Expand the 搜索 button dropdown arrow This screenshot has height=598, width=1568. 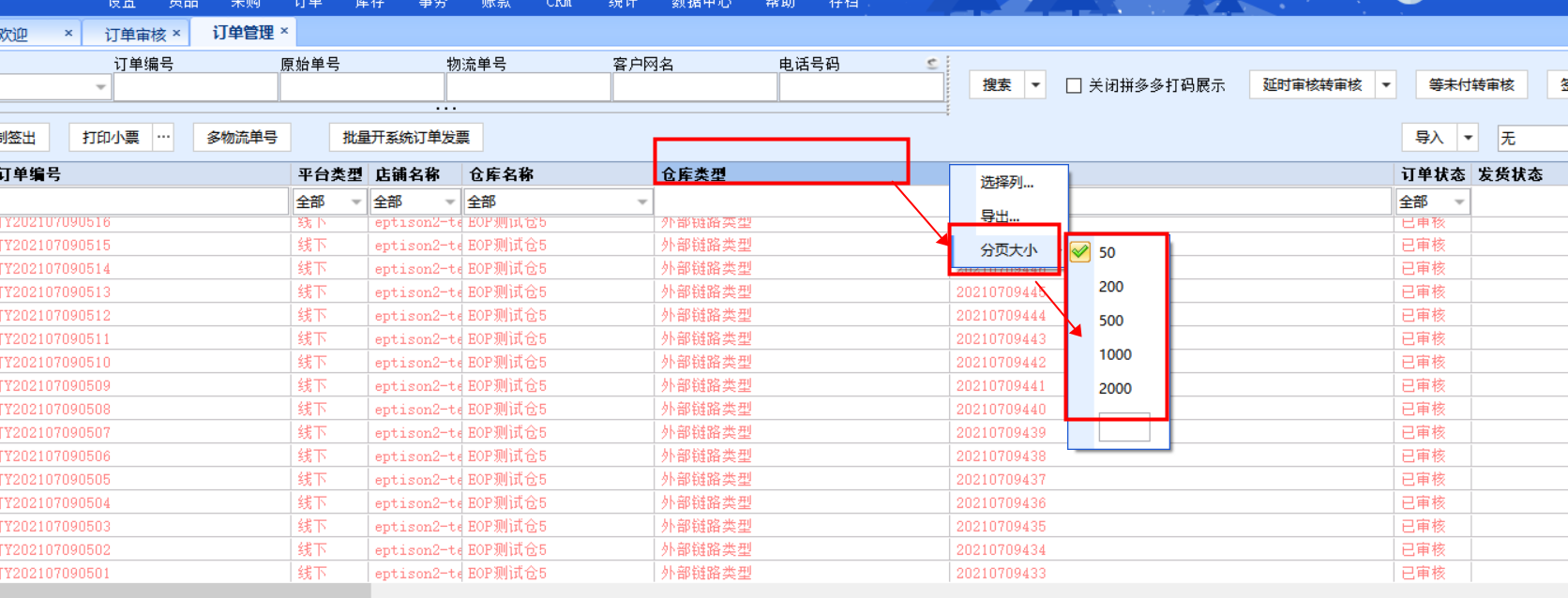tap(1035, 85)
